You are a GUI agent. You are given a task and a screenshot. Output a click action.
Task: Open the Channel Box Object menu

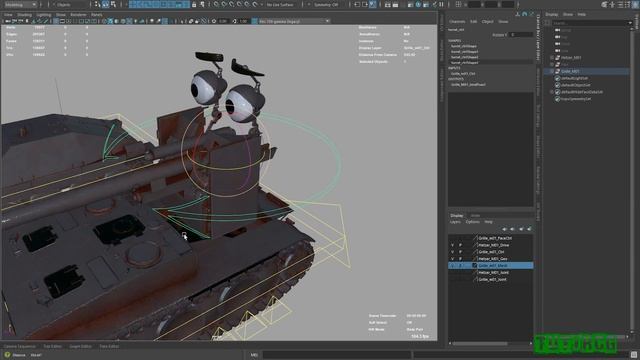coord(487,22)
